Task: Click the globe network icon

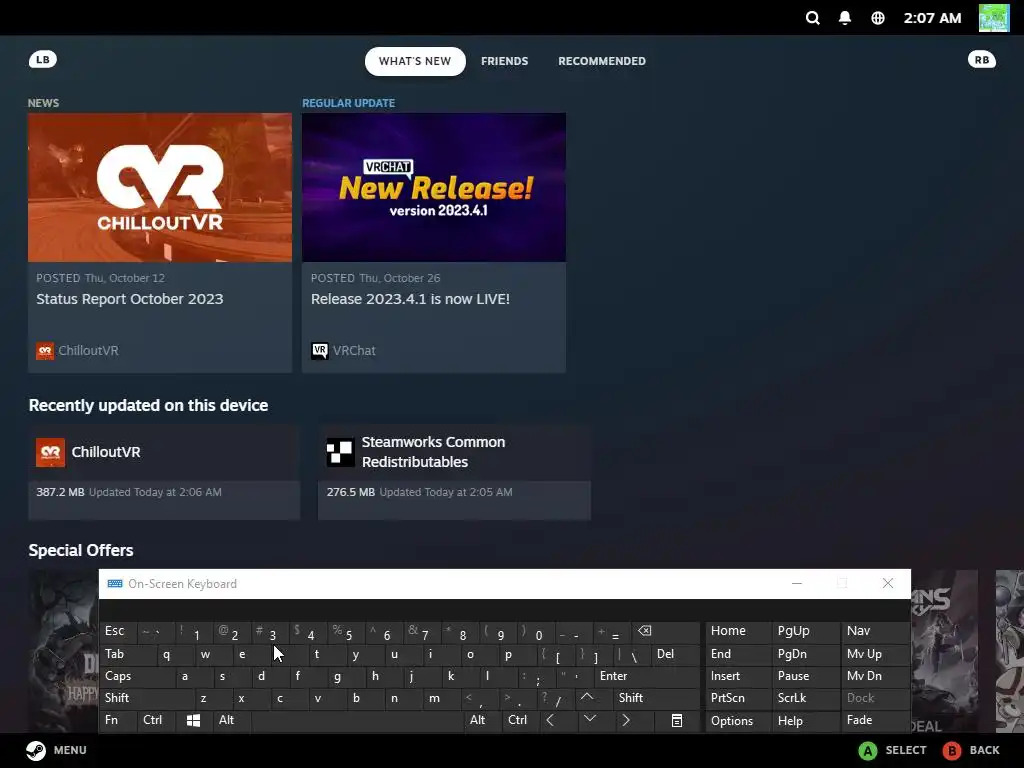Action: pyautogui.click(x=878, y=18)
